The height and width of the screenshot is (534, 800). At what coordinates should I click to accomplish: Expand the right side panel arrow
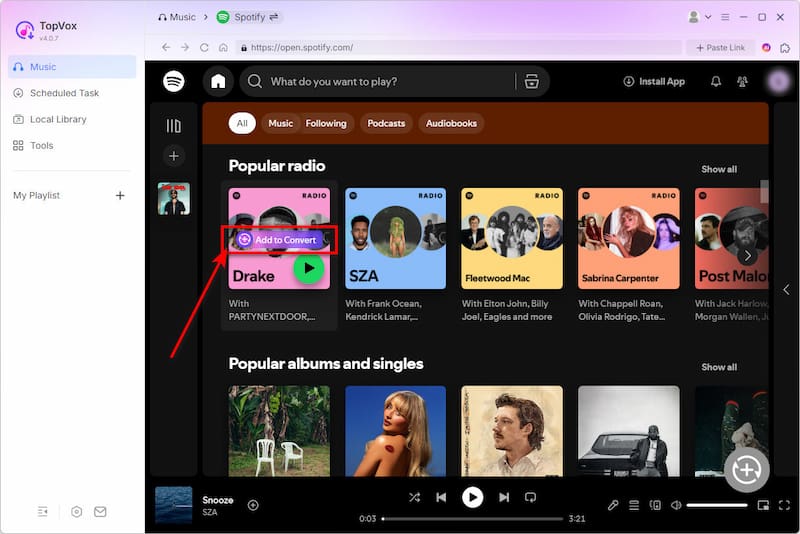(785, 289)
